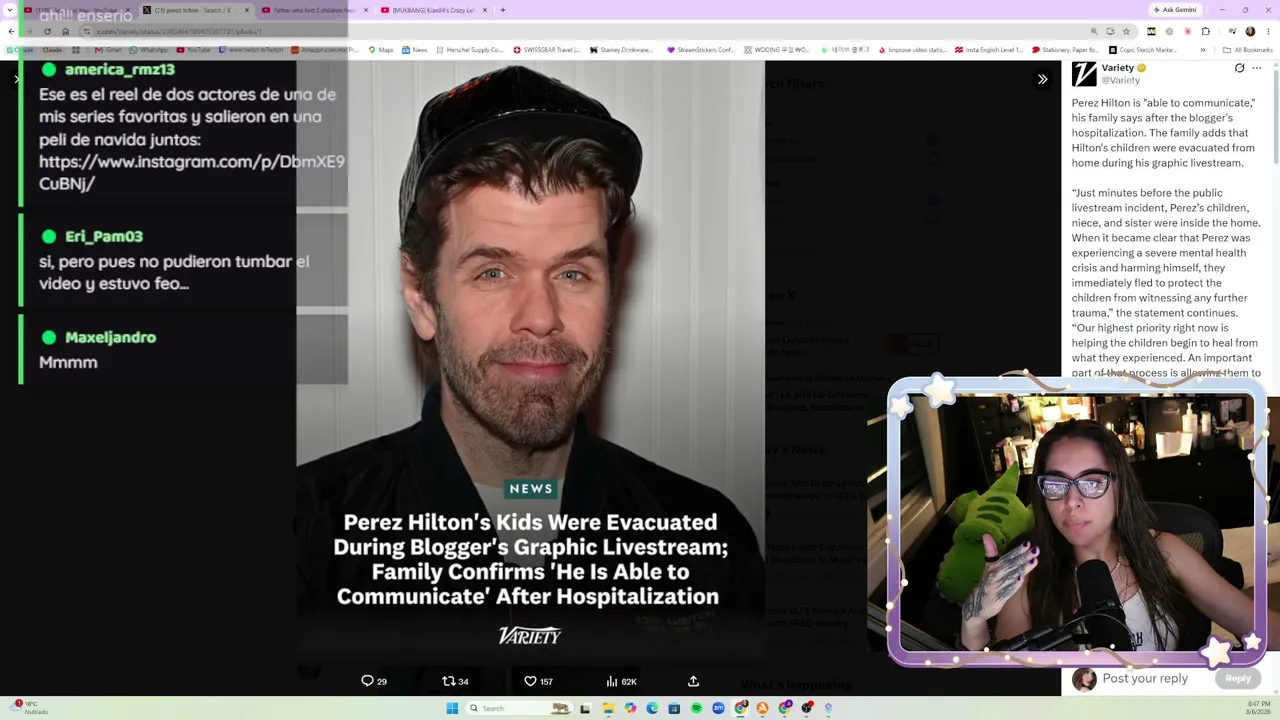Open the StreamStickers bookmark
This screenshot has height=720, width=1280.
(700, 49)
